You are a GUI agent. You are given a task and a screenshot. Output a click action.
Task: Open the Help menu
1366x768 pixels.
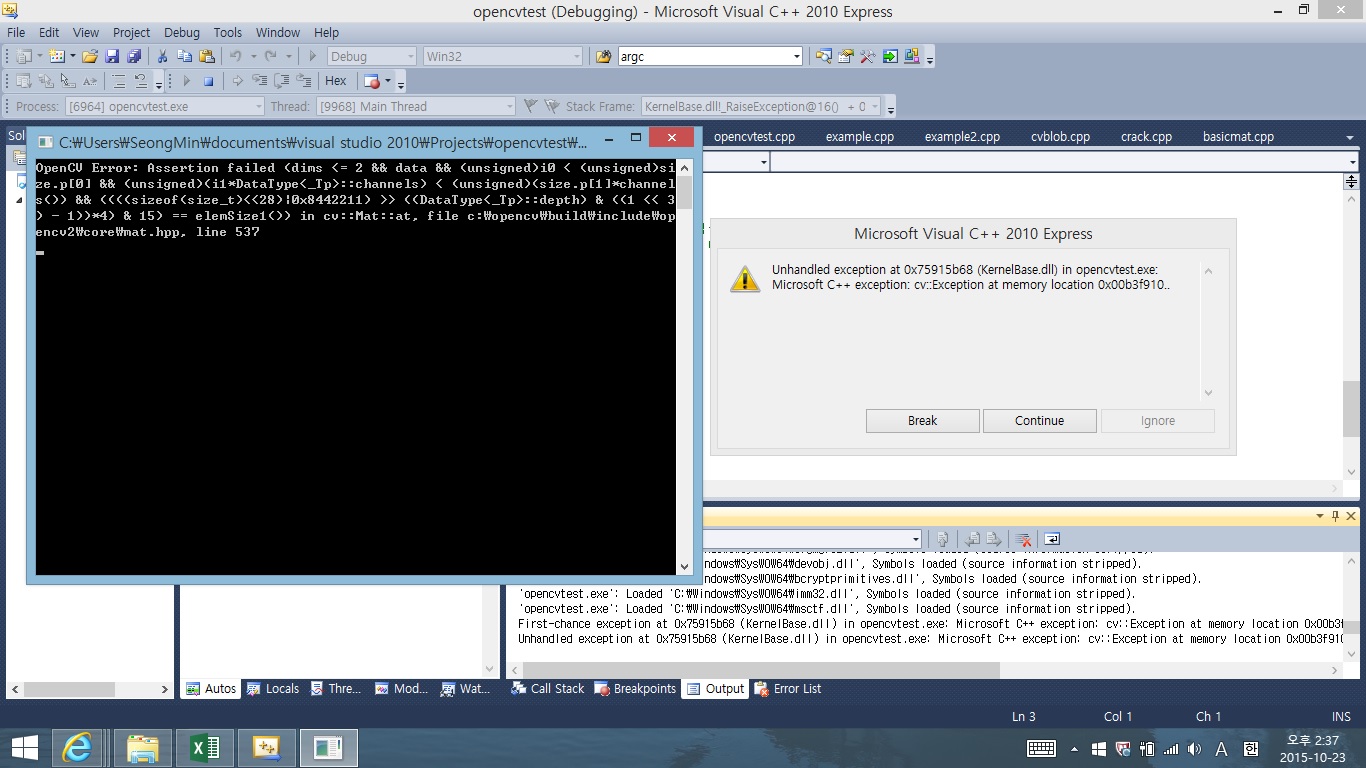tap(326, 32)
